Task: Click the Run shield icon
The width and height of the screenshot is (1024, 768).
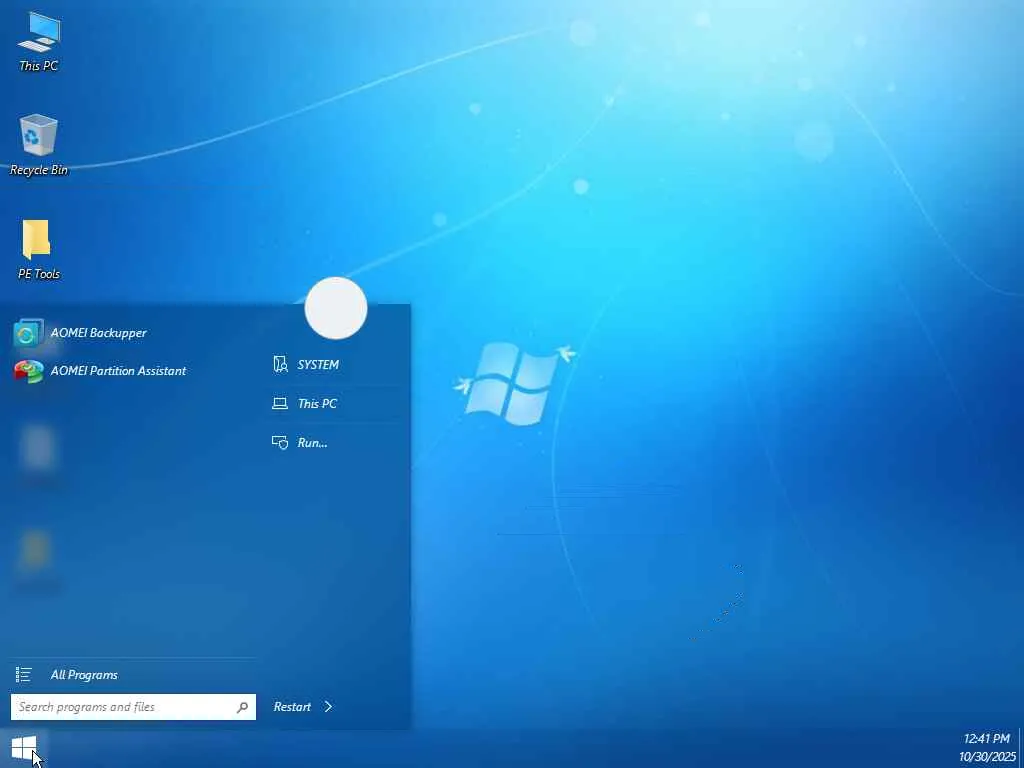Action: [280, 443]
